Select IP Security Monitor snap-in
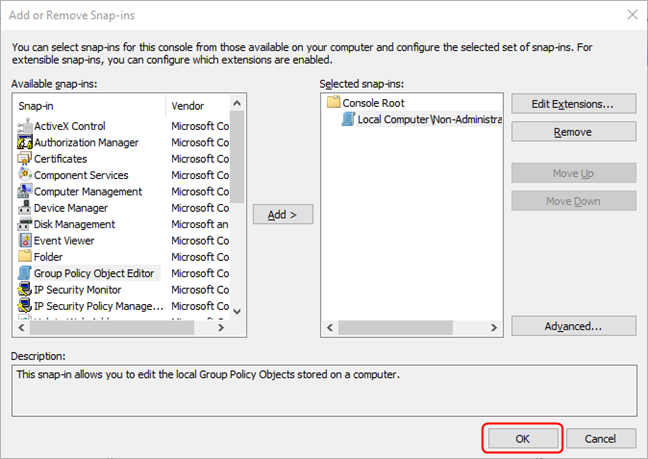Viewport: 648px width, 459px height. point(78,289)
